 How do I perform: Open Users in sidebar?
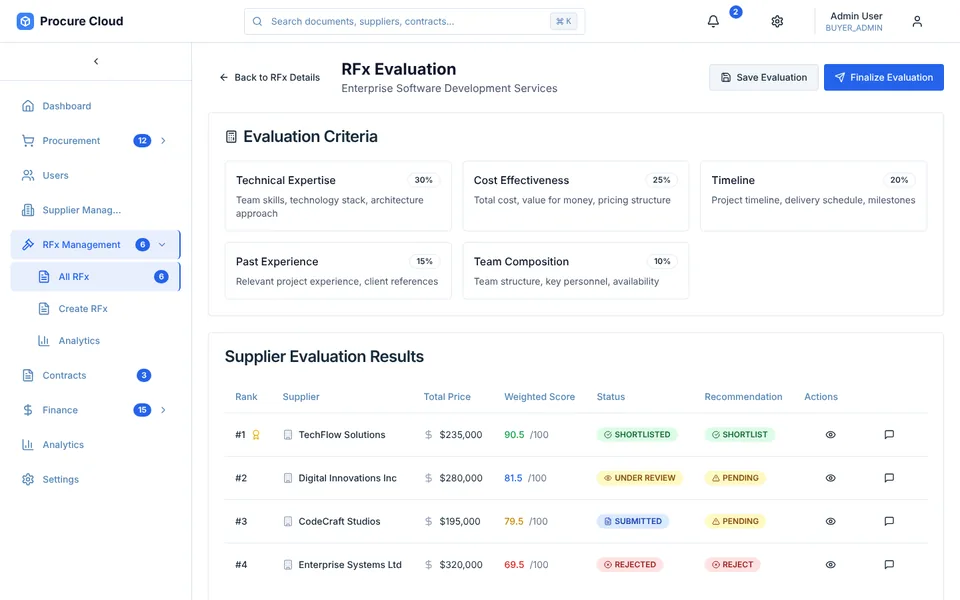[96, 176]
